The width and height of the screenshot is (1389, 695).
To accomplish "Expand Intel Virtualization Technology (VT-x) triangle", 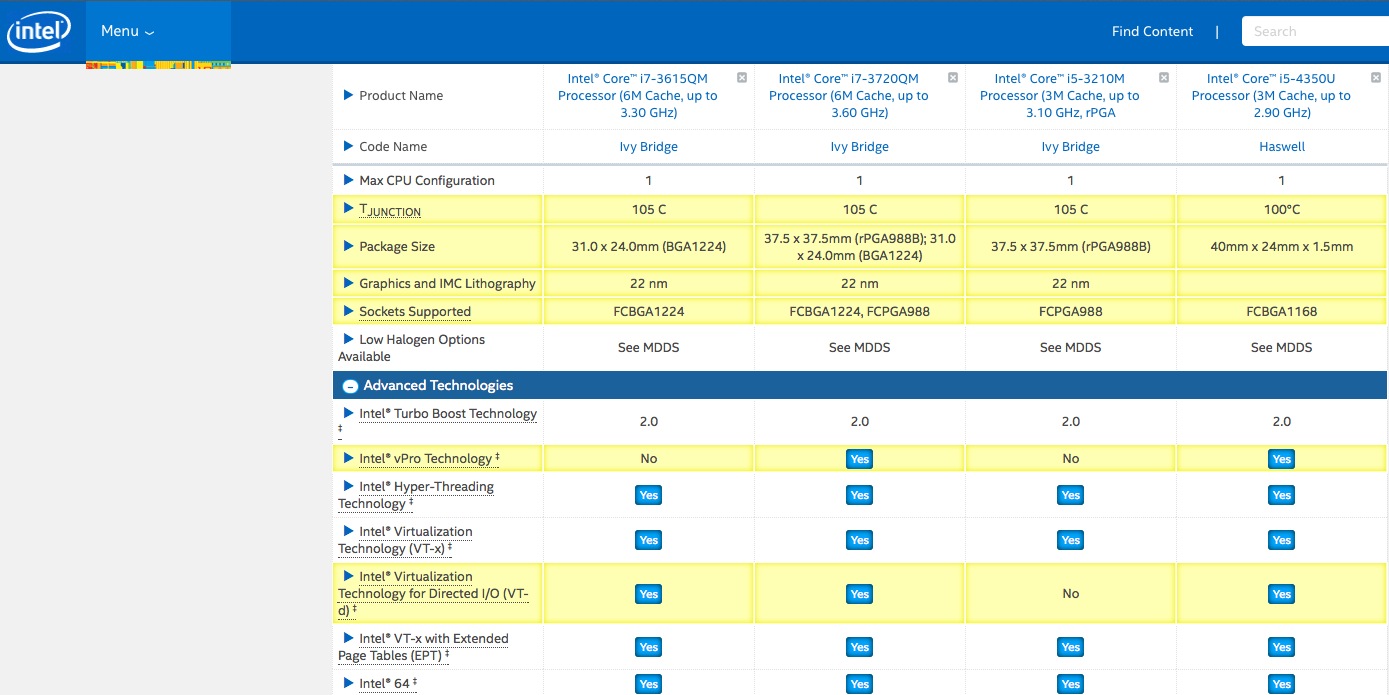I will pos(348,531).
